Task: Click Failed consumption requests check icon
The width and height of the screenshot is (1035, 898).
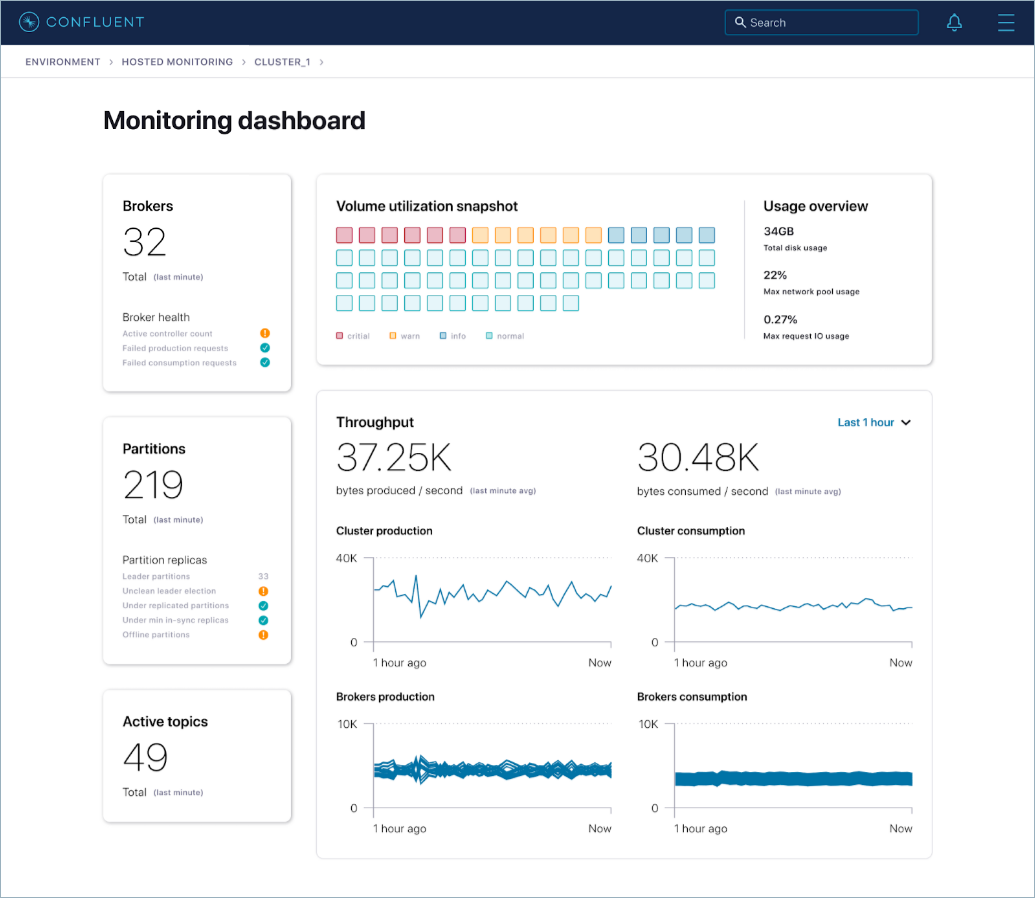Action: pyautogui.click(x=265, y=362)
